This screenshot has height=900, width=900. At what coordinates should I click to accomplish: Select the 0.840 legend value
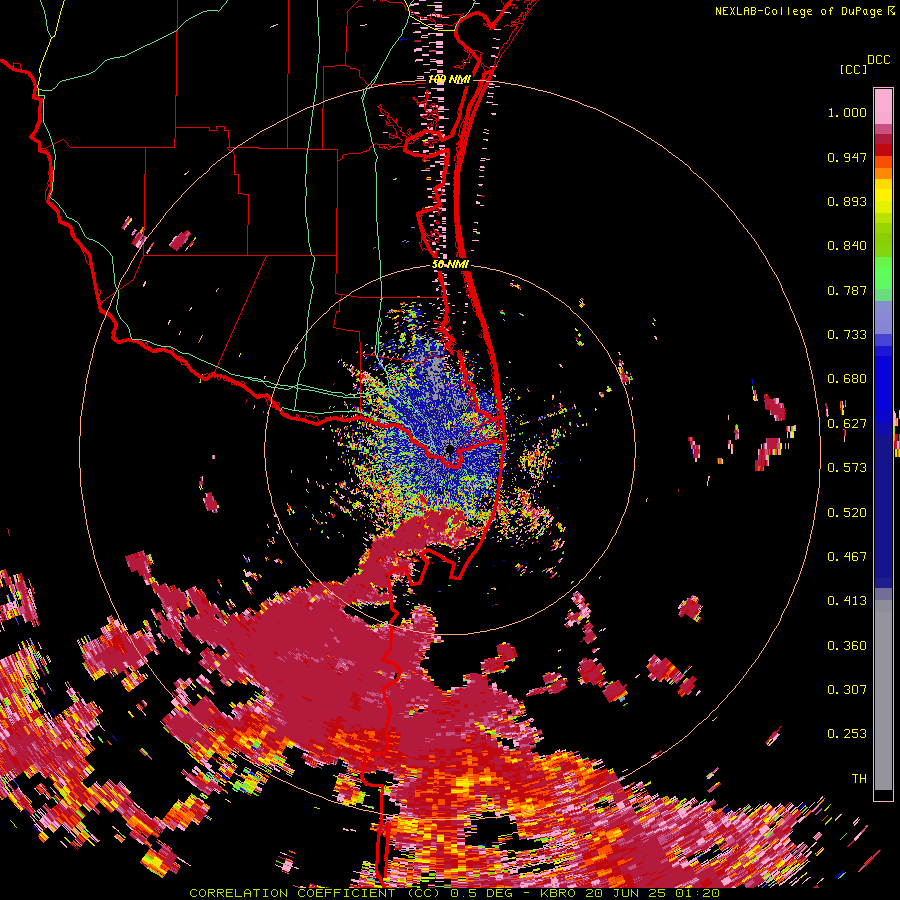click(x=847, y=246)
